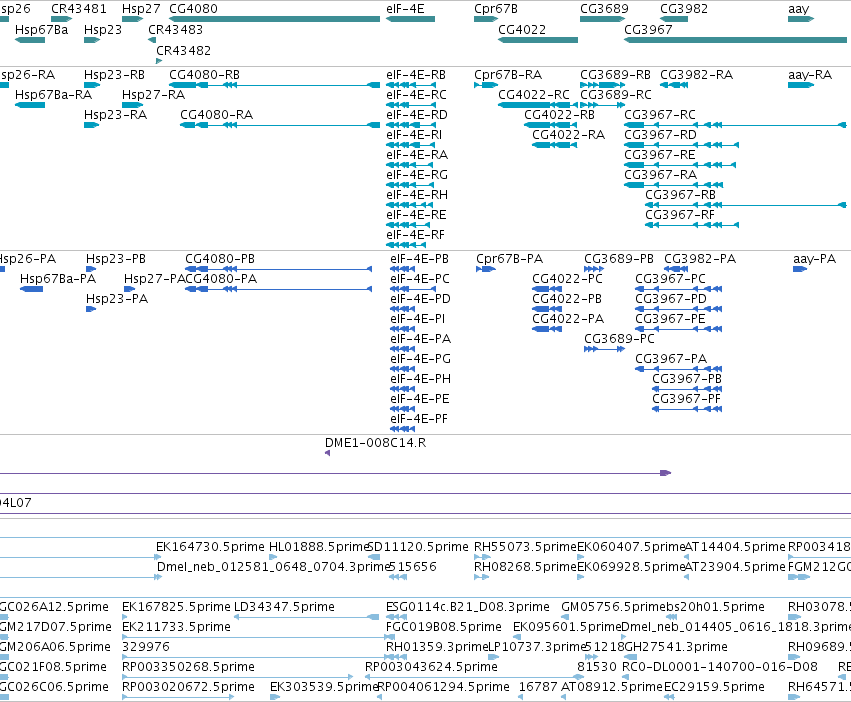Image resolution: width=851 pixels, height=702 pixels.
Task: Click the CG3689 gene label
Action: point(604,9)
